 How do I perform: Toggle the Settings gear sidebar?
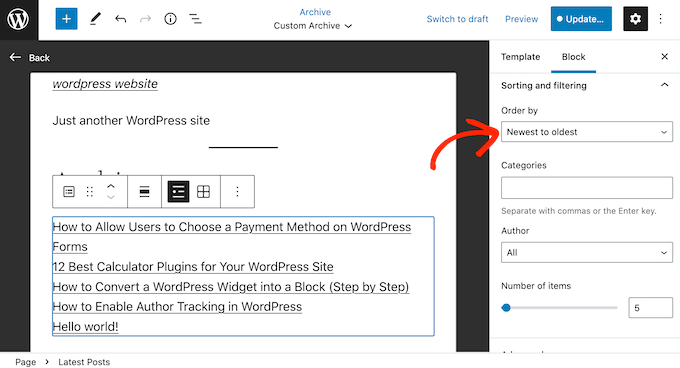click(635, 19)
